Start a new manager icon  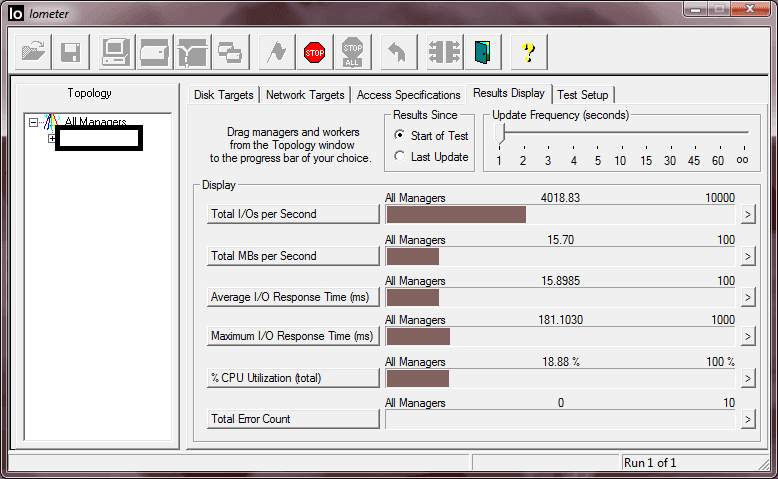point(116,52)
